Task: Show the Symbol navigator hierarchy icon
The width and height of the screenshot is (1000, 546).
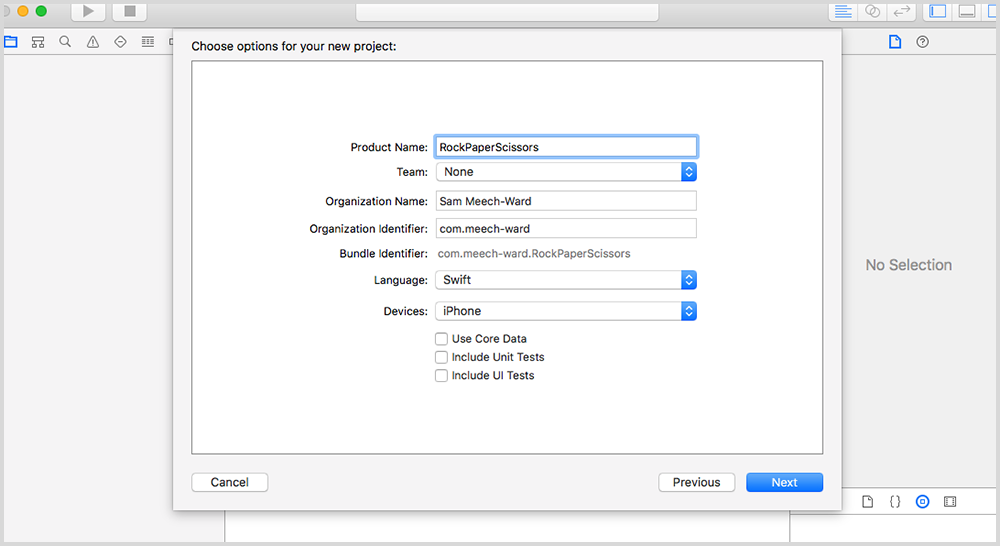Action: coord(38,42)
